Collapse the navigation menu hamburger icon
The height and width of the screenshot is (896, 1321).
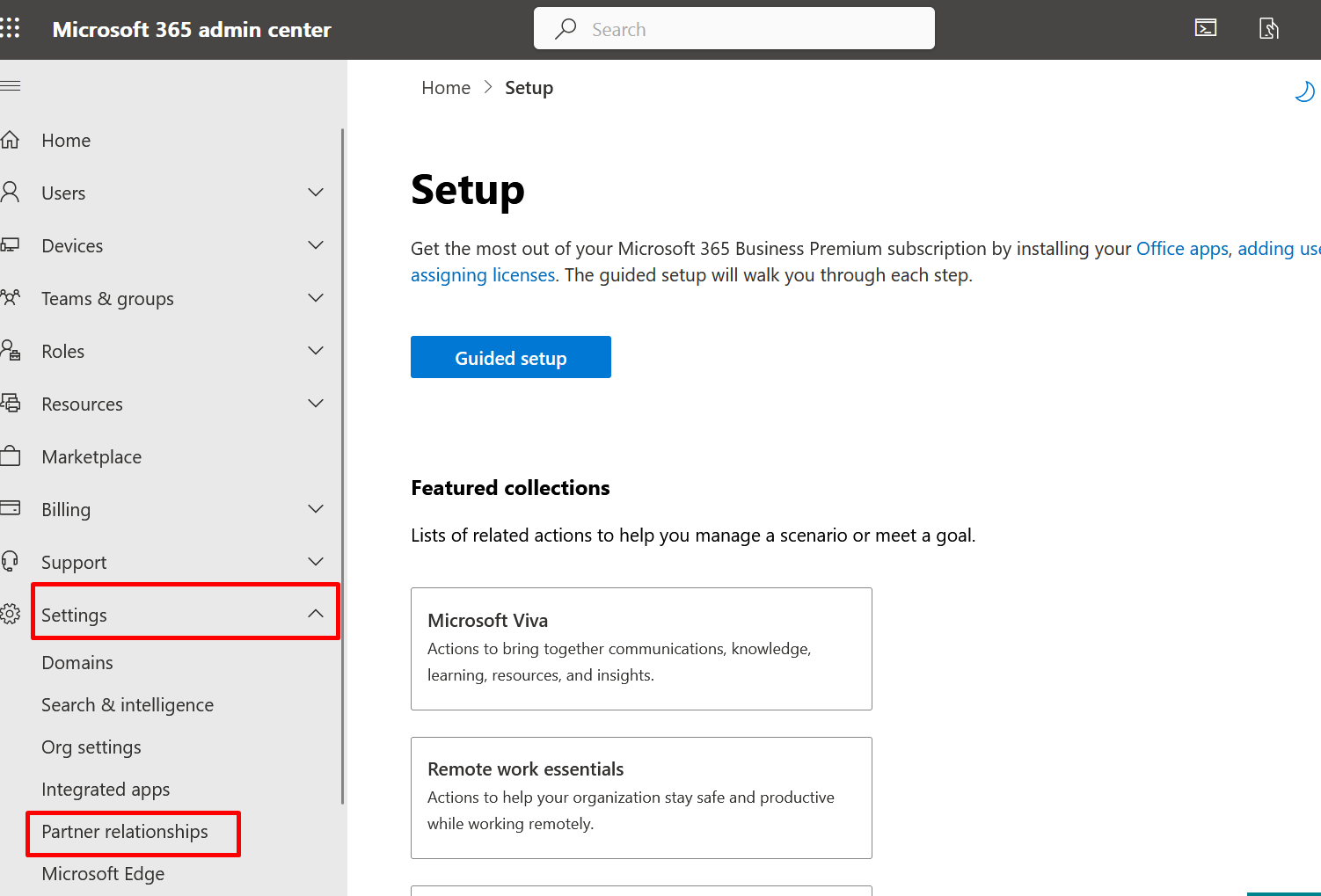click(10, 85)
